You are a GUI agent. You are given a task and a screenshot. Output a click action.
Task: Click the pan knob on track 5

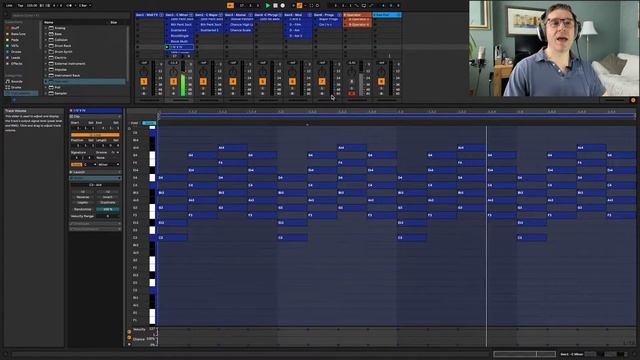click(x=262, y=72)
